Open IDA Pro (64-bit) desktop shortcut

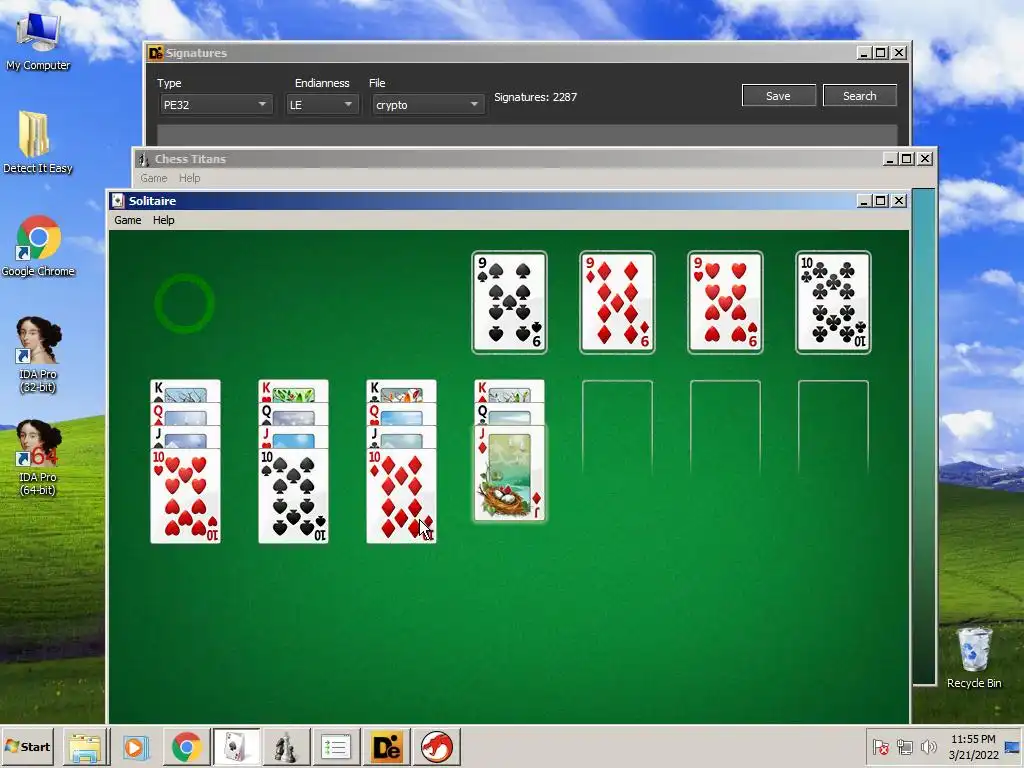(38, 458)
